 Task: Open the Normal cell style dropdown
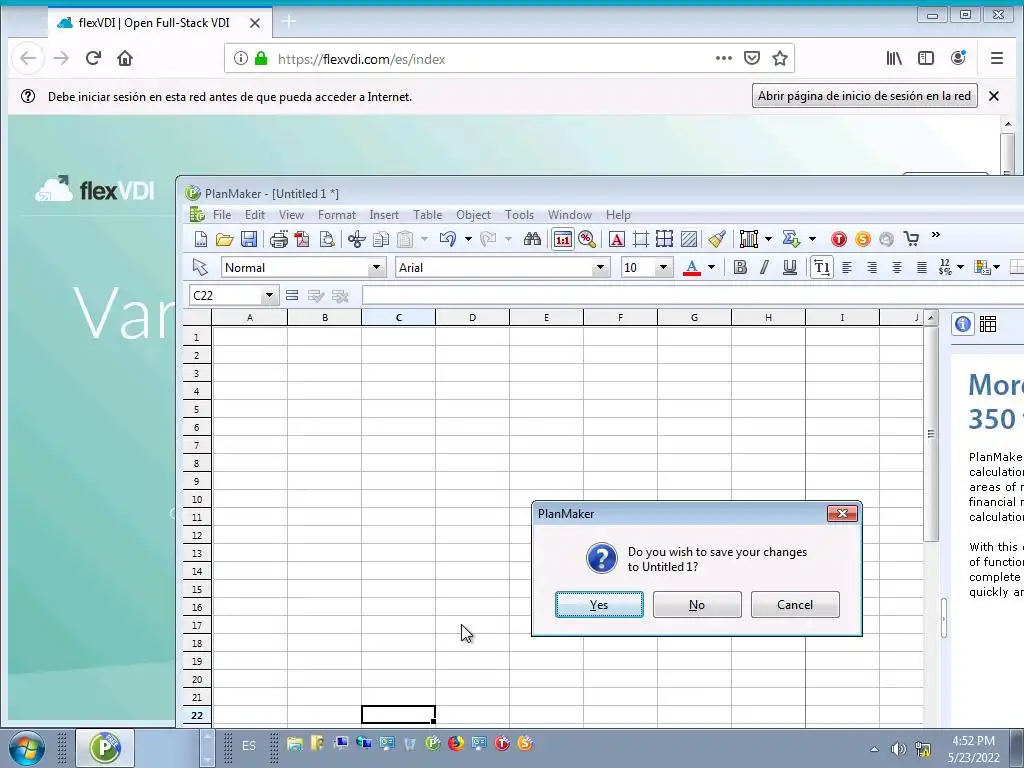click(x=376, y=268)
